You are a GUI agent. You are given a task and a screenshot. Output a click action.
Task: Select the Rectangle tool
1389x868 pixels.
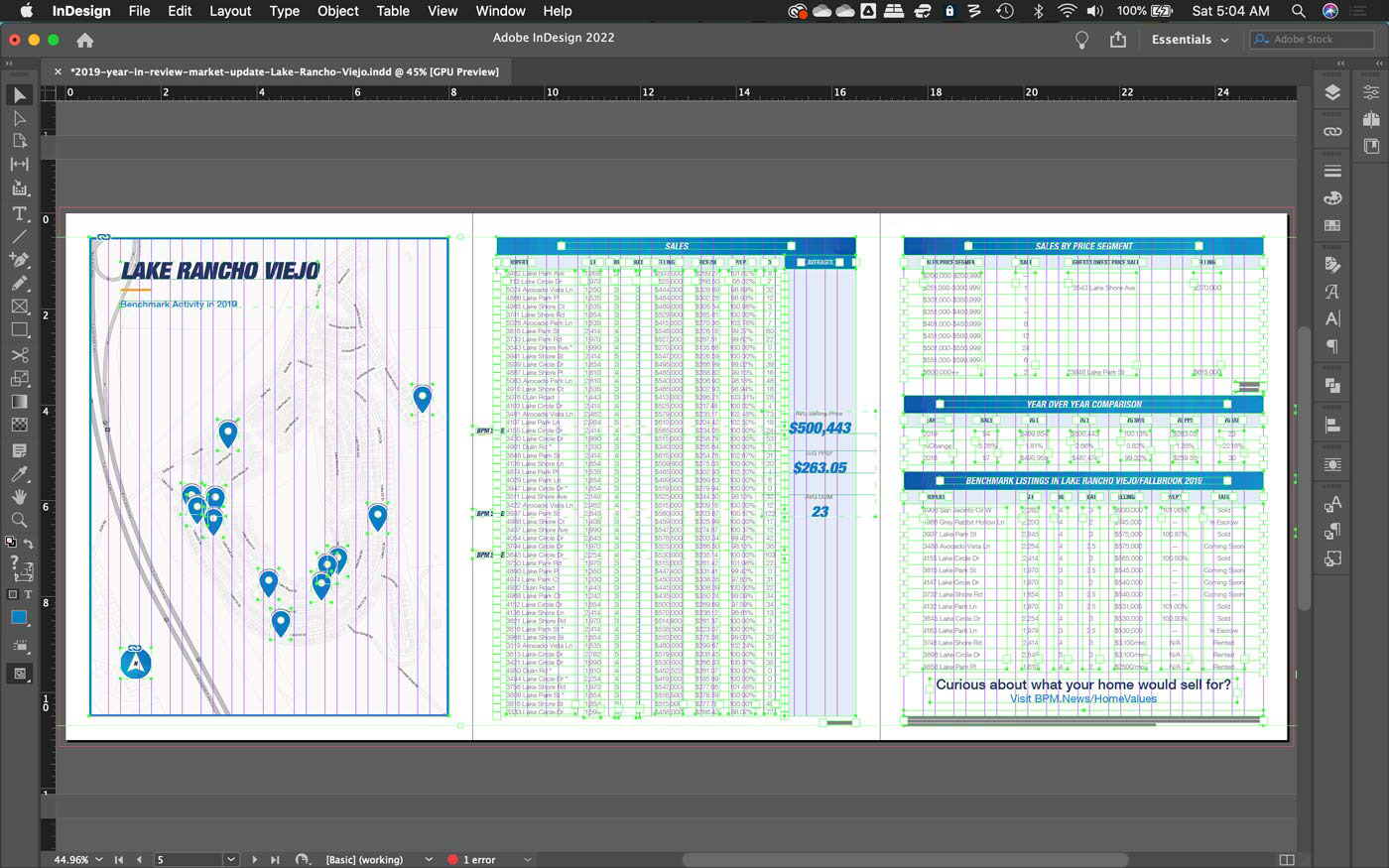pyautogui.click(x=19, y=330)
